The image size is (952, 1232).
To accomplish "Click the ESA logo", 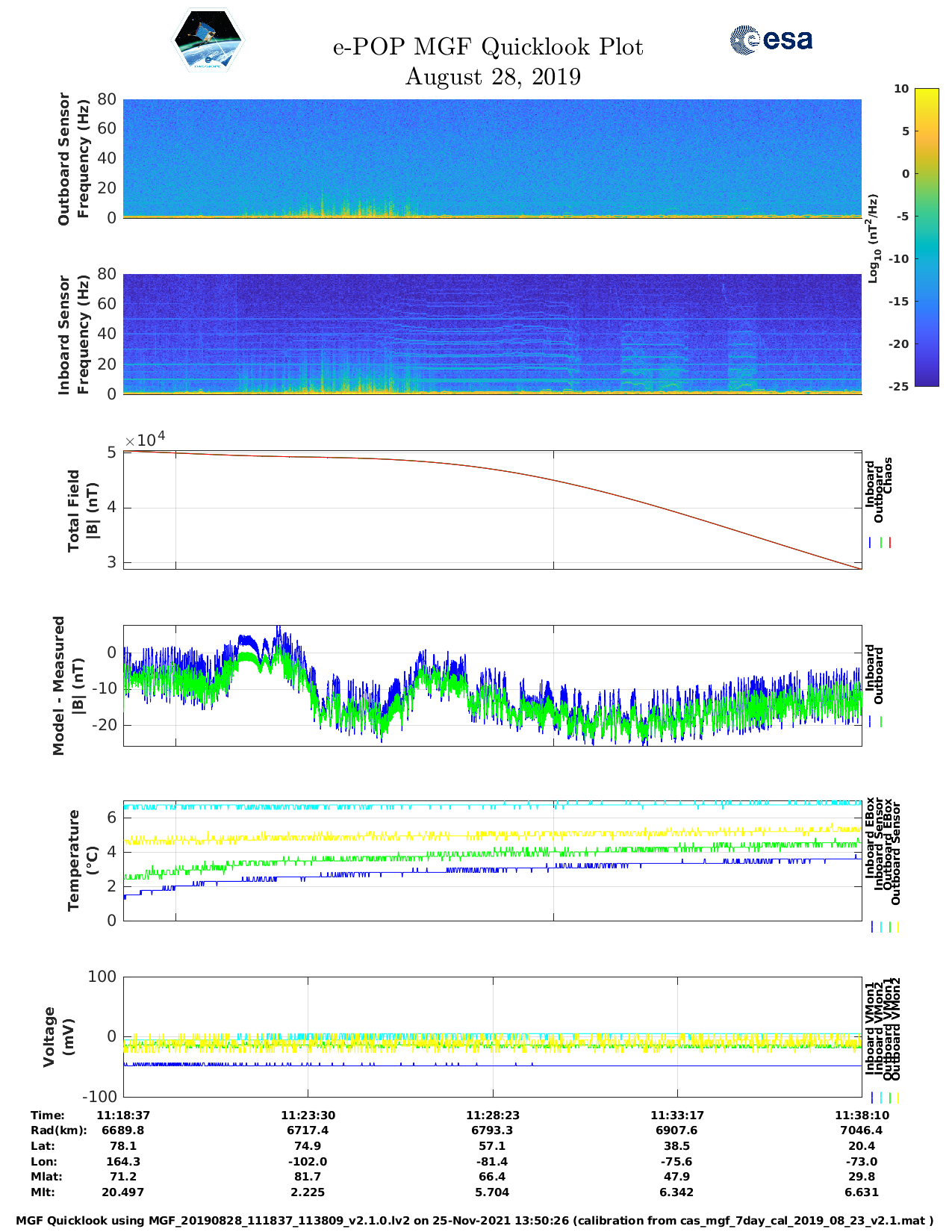I will pos(771,40).
